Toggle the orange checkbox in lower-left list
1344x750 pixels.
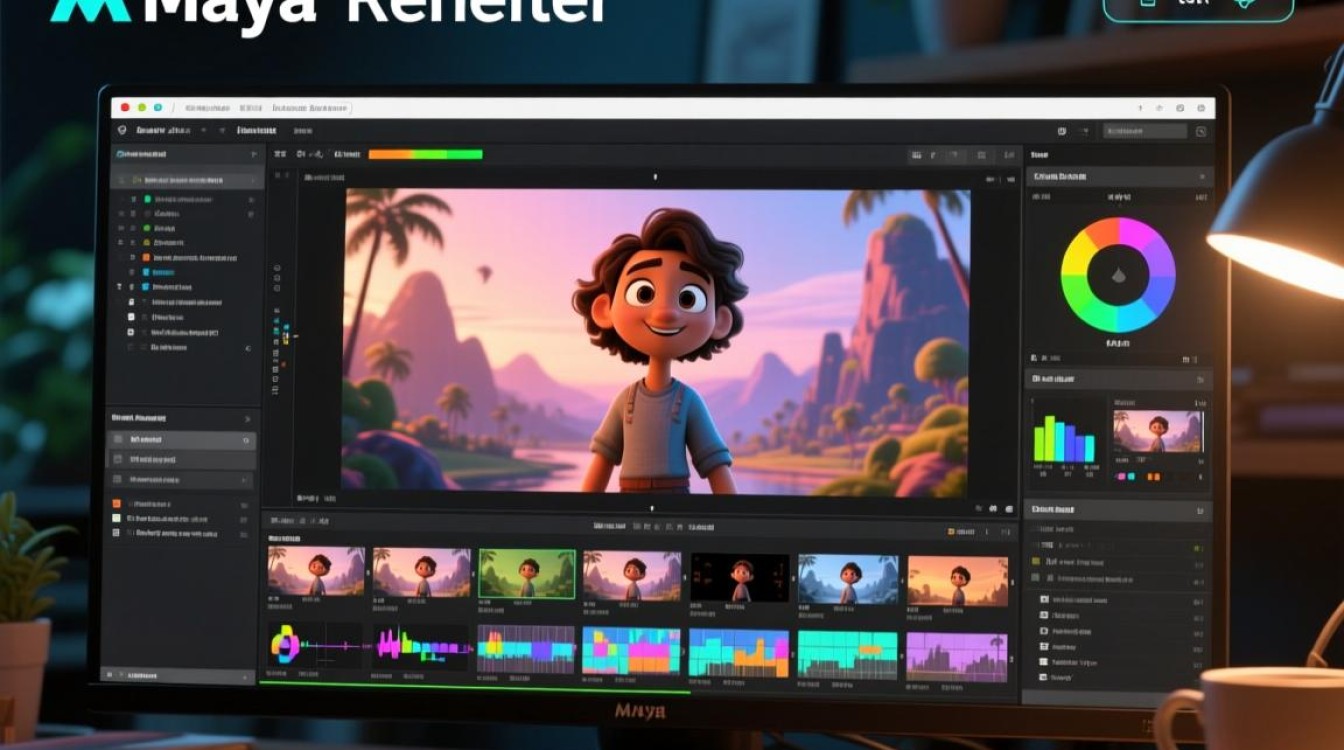tap(117, 504)
